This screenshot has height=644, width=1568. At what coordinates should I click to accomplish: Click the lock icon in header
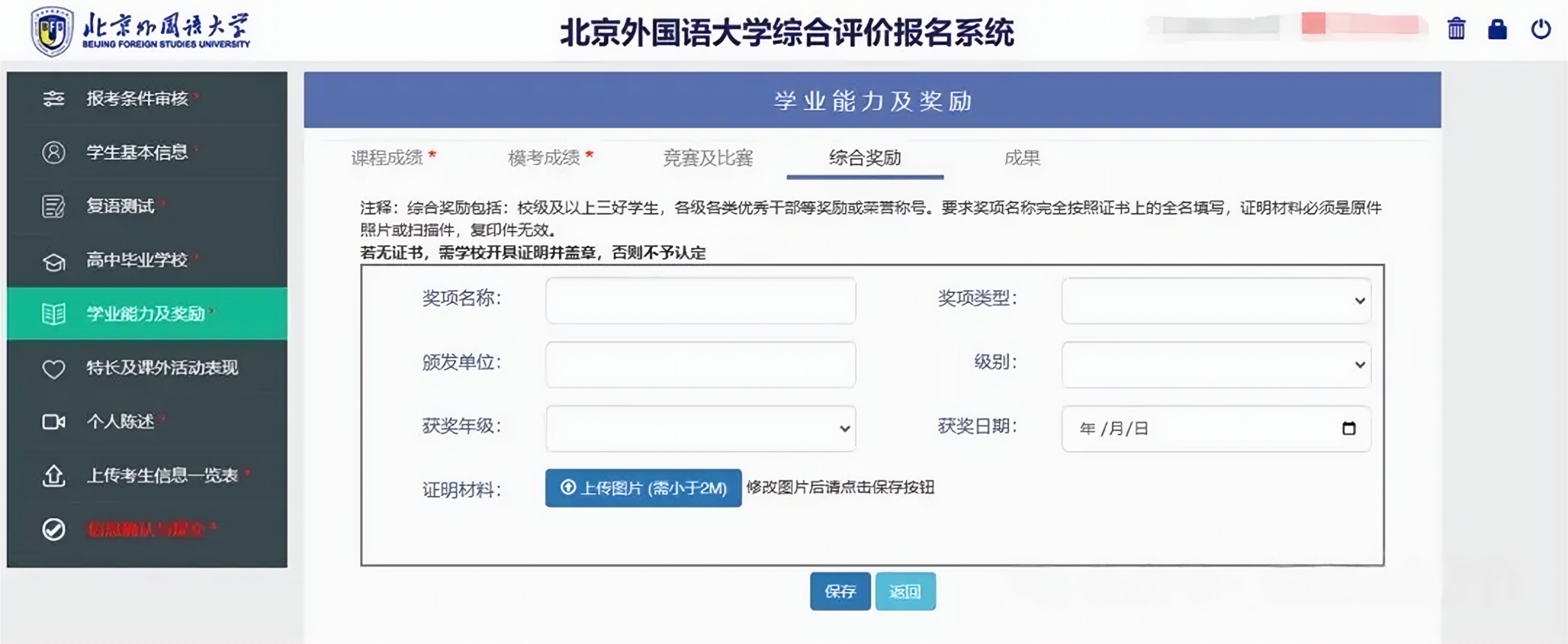coord(1498,29)
